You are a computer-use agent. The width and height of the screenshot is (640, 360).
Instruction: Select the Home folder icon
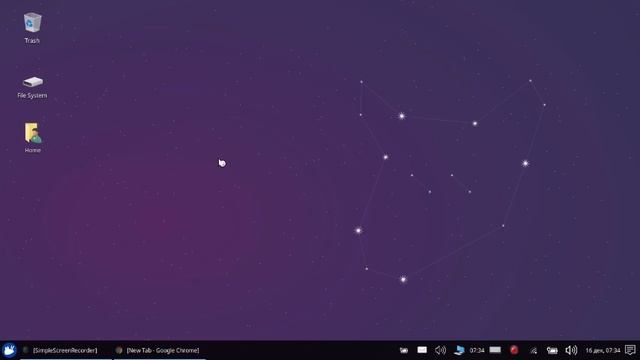(33, 133)
